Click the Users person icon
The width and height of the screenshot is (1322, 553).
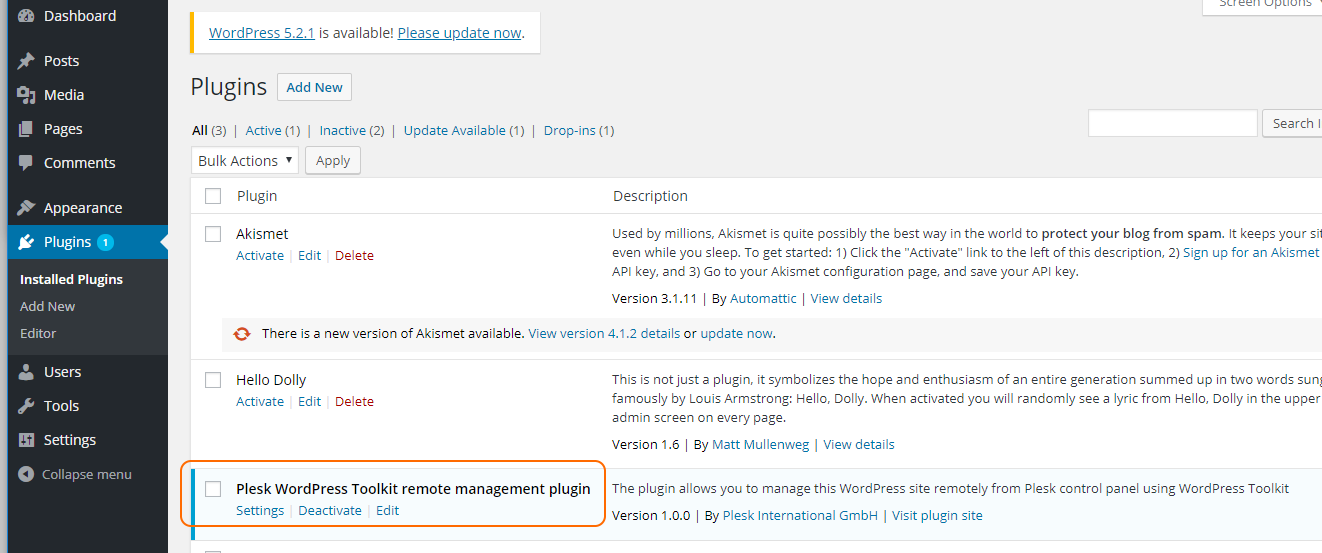[26, 372]
